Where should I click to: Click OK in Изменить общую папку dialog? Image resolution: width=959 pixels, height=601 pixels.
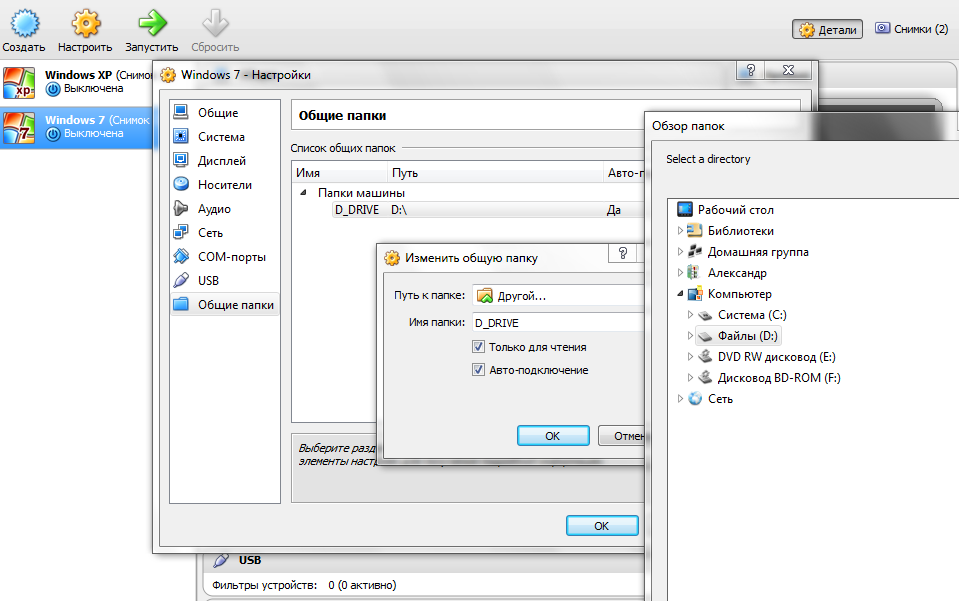click(552, 436)
